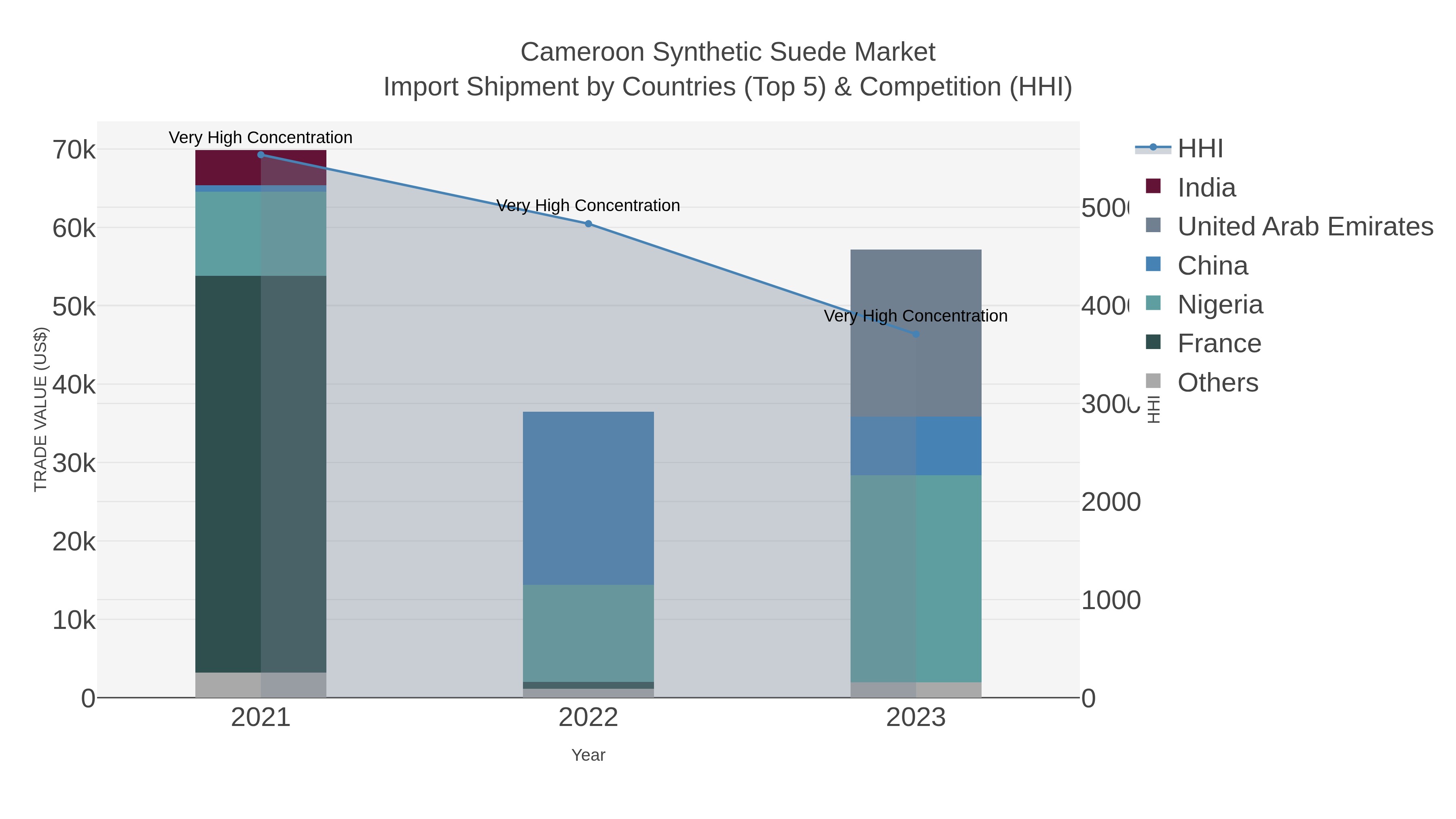Click the Cameroon Synthetic Suede Market title
This screenshot has width=1456, height=819.
tap(728, 52)
